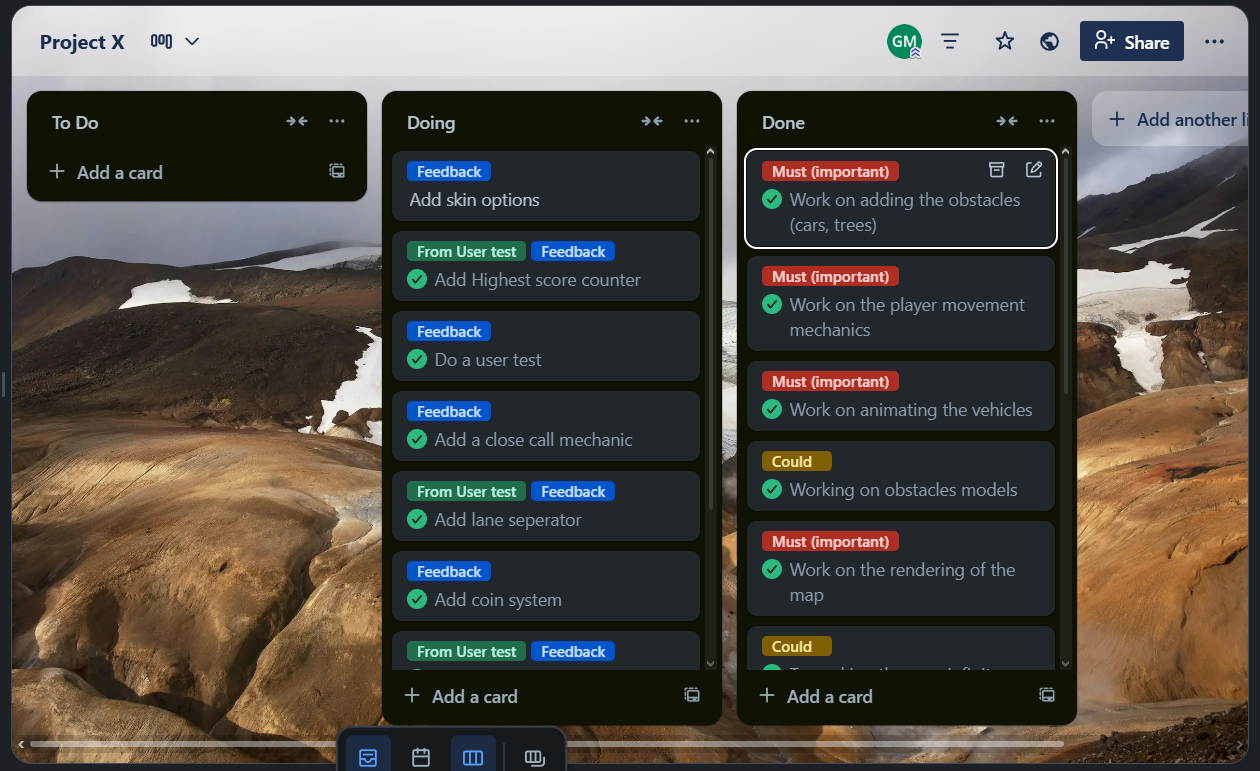1260x771 pixels.
Task: Uncheck 'Do a user test' card
Action: click(x=417, y=360)
